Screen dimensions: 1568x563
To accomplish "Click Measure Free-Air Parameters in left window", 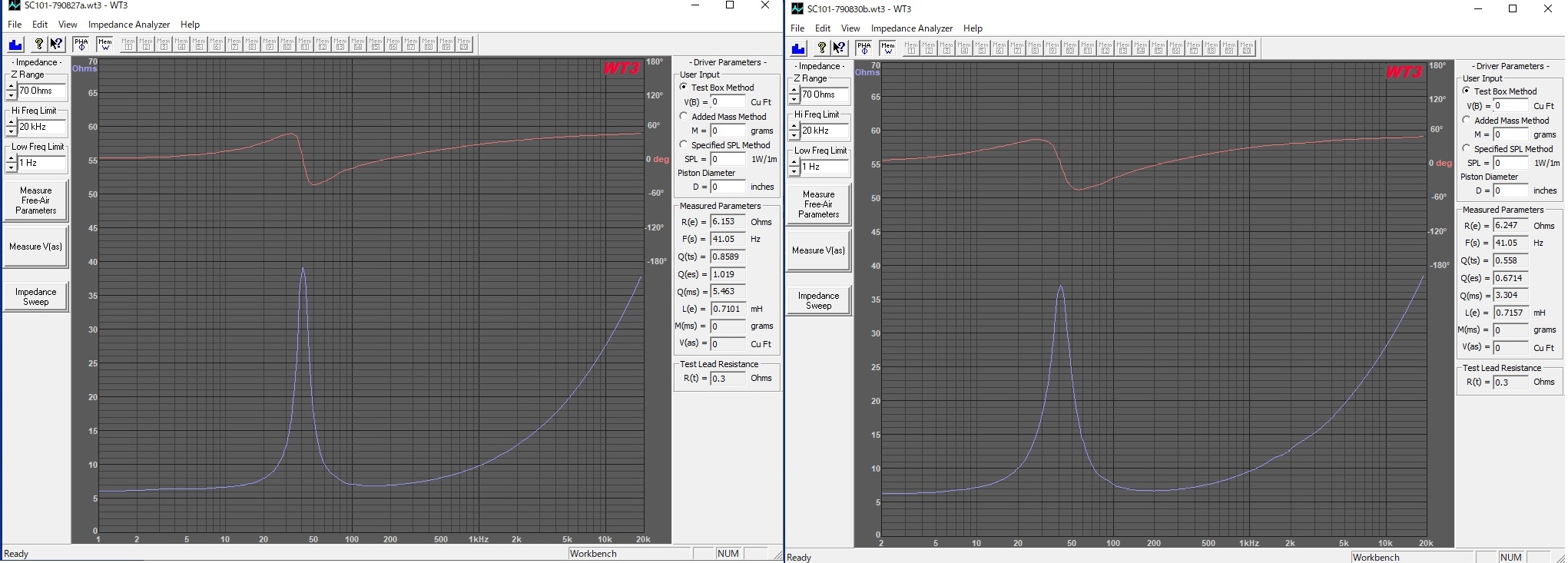I will point(35,200).
